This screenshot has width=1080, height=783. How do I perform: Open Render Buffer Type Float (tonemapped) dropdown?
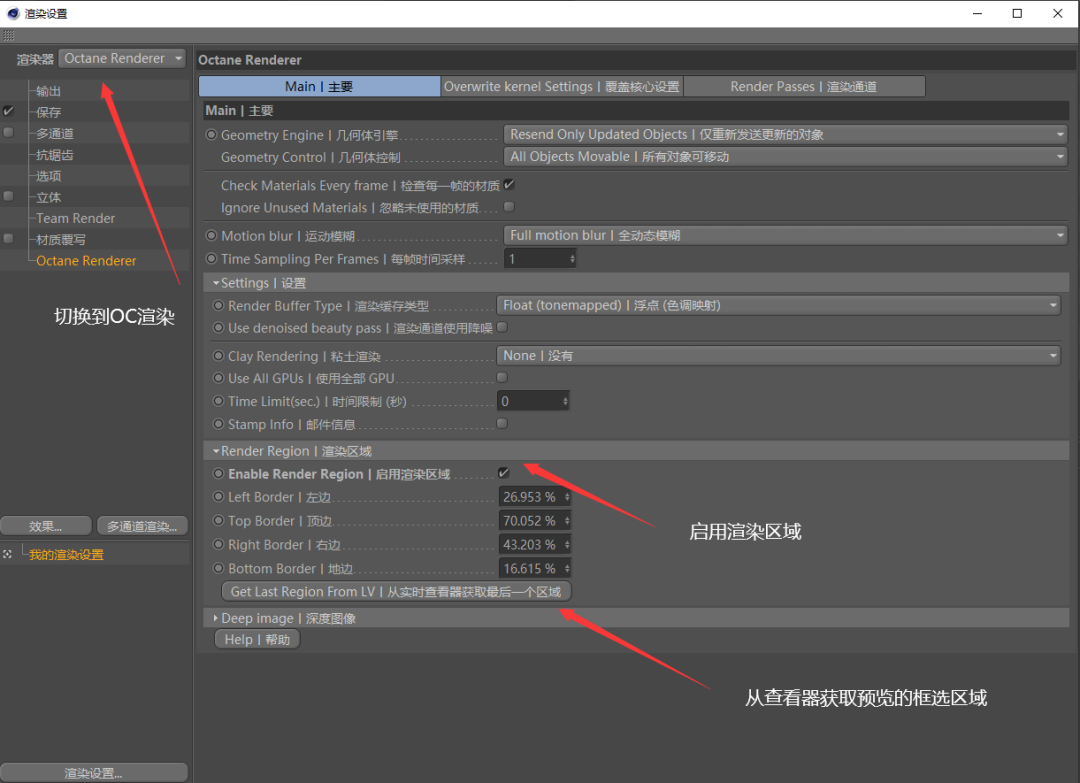coord(778,305)
